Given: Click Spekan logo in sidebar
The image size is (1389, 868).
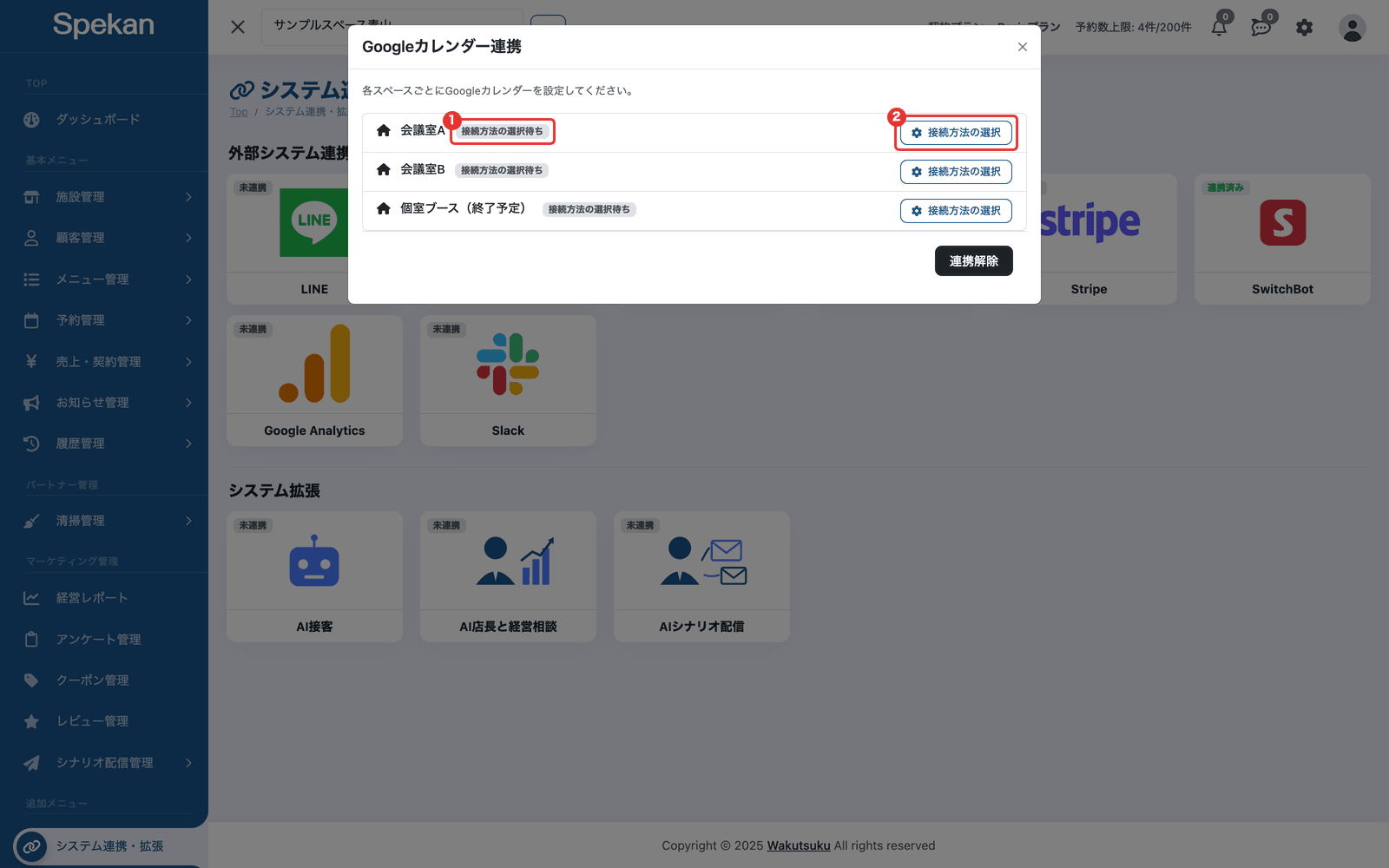Looking at the screenshot, I should point(103,24).
